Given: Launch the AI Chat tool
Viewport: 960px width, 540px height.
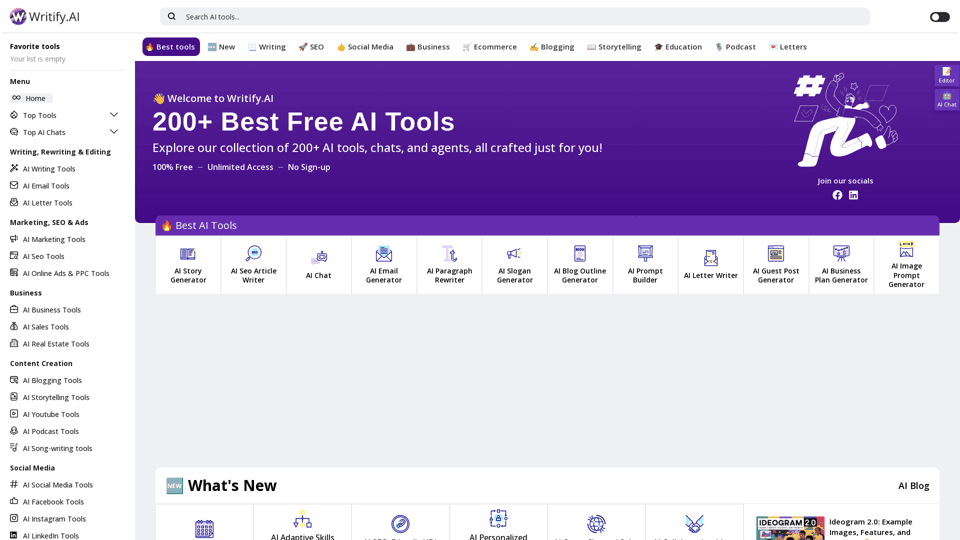Looking at the screenshot, I should point(318,265).
